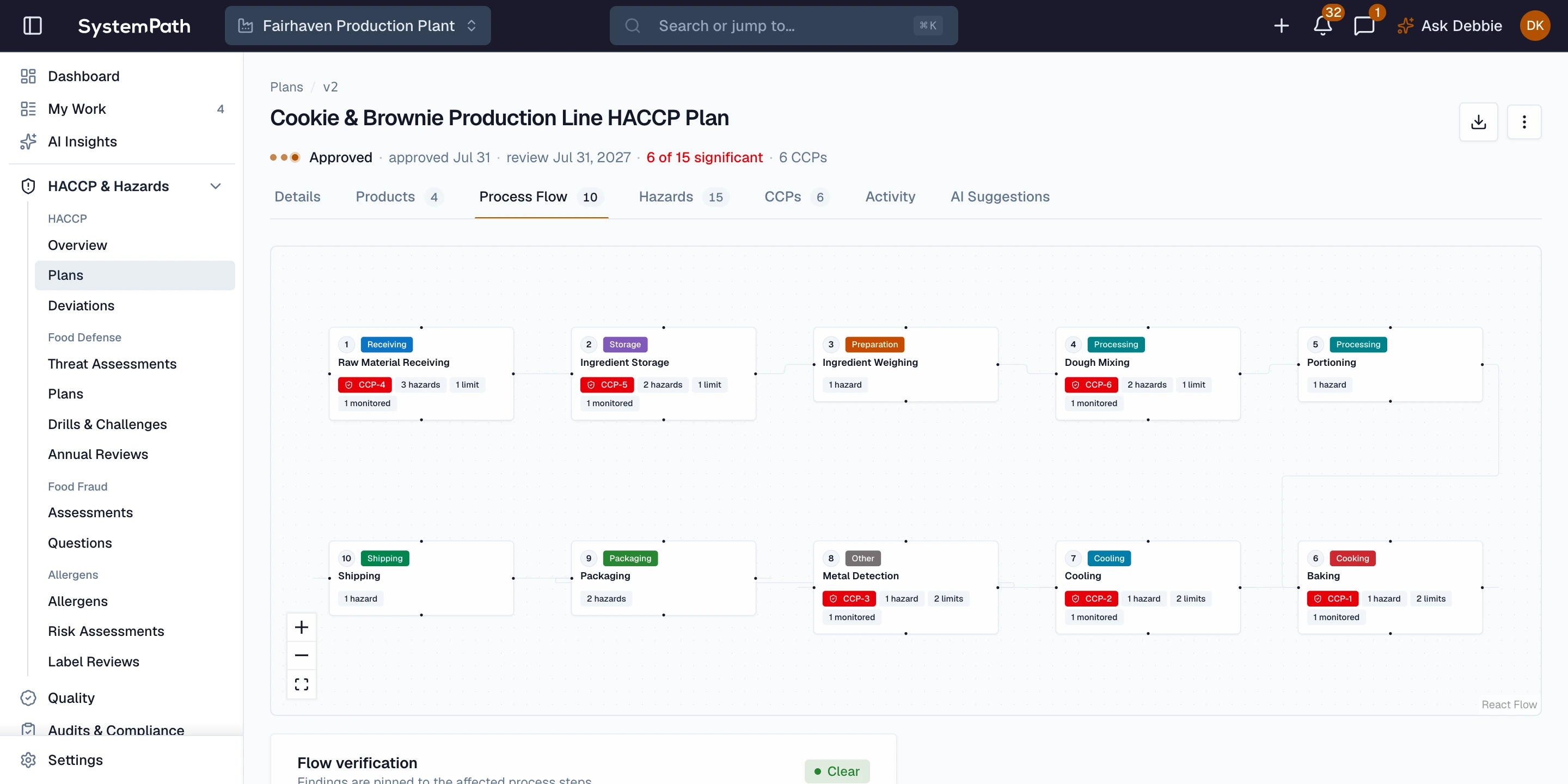The image size is (1568, 784).
Task: Click the Plans breadcrumb link
Action: coord(286,87)
